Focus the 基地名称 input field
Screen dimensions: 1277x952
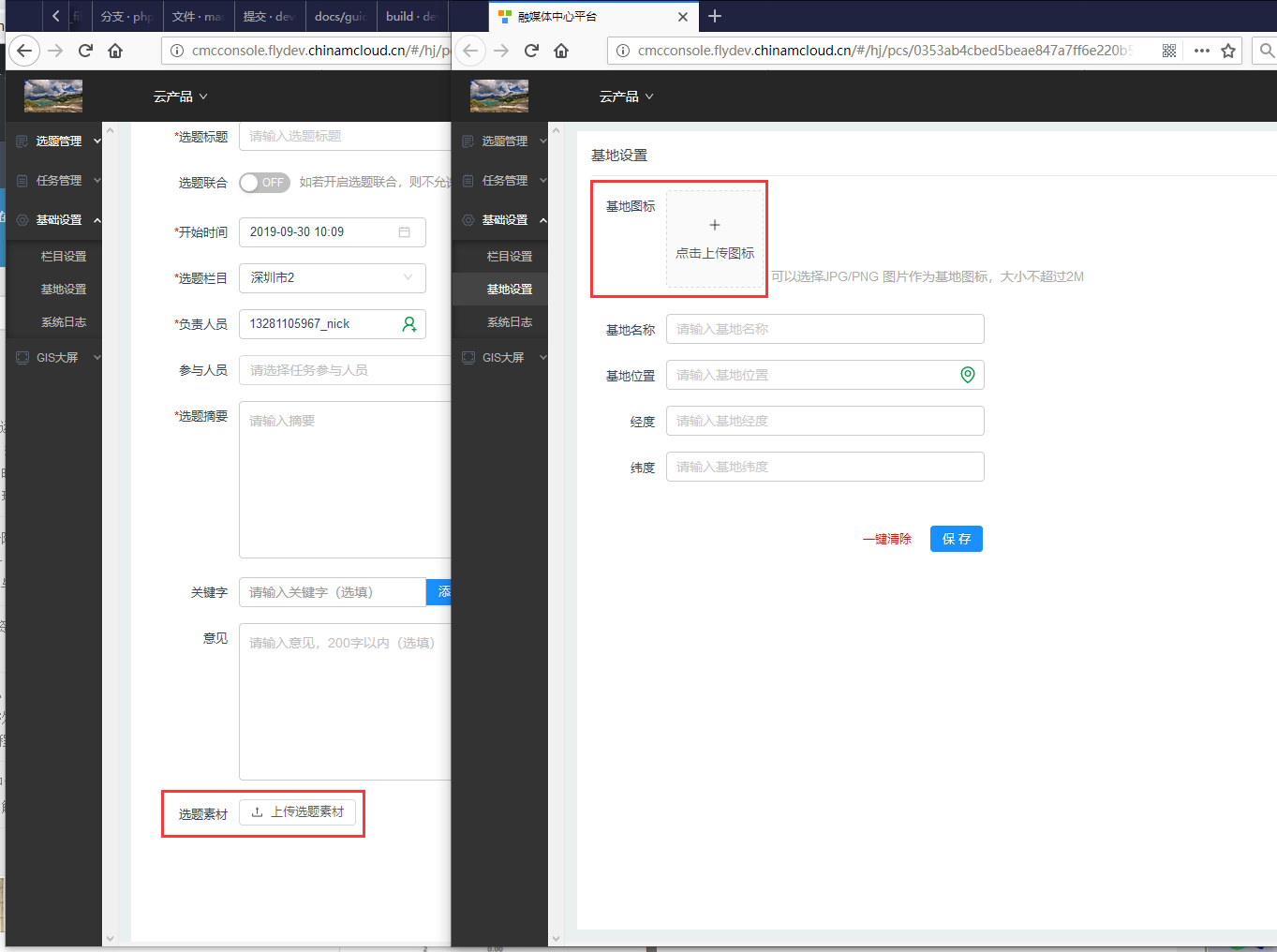[x=825, y=329]
